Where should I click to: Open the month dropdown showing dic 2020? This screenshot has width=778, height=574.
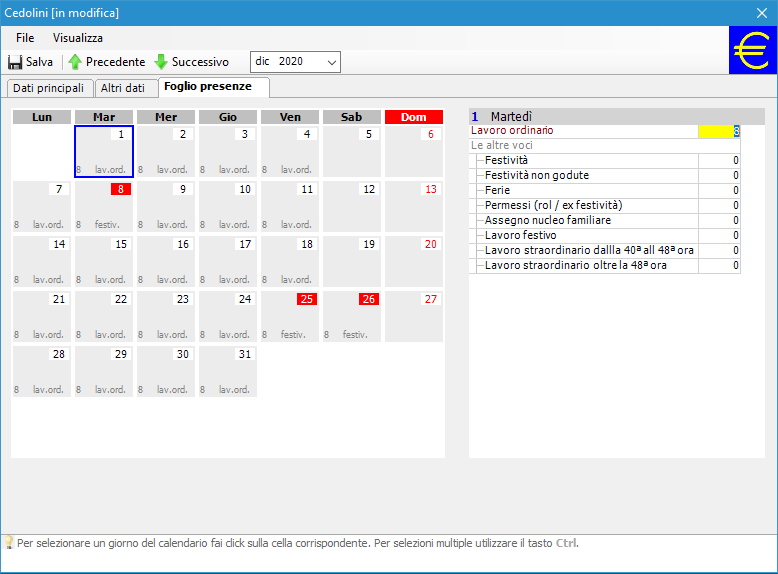(295, 62)
